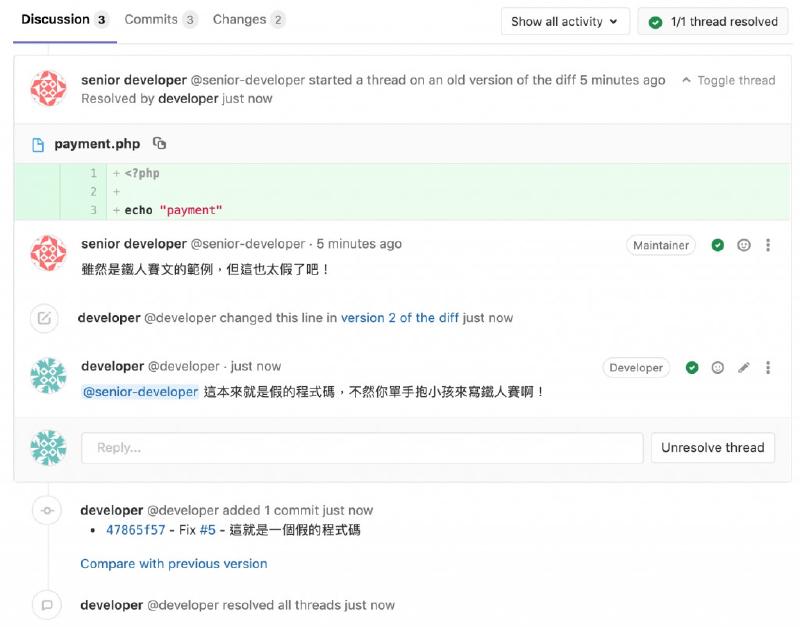
Task: Click the resolved all threads comment icon
Action: [x=47, y=605]
